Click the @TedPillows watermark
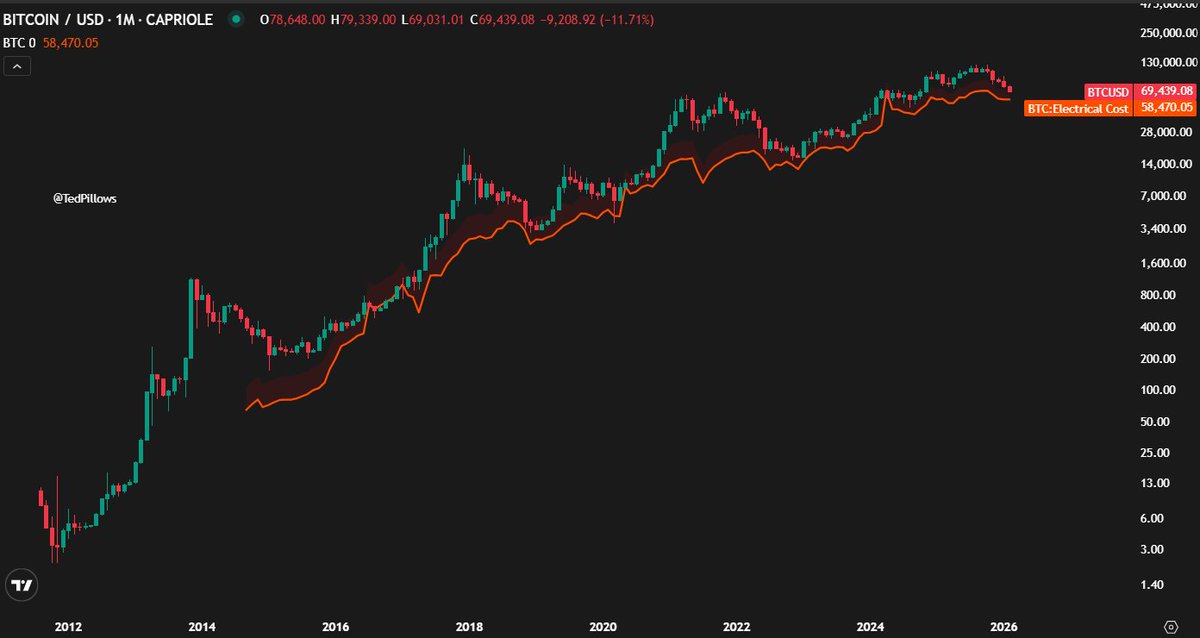The width and height of the screenshot is (1200, 638). (x=85, y=198)
